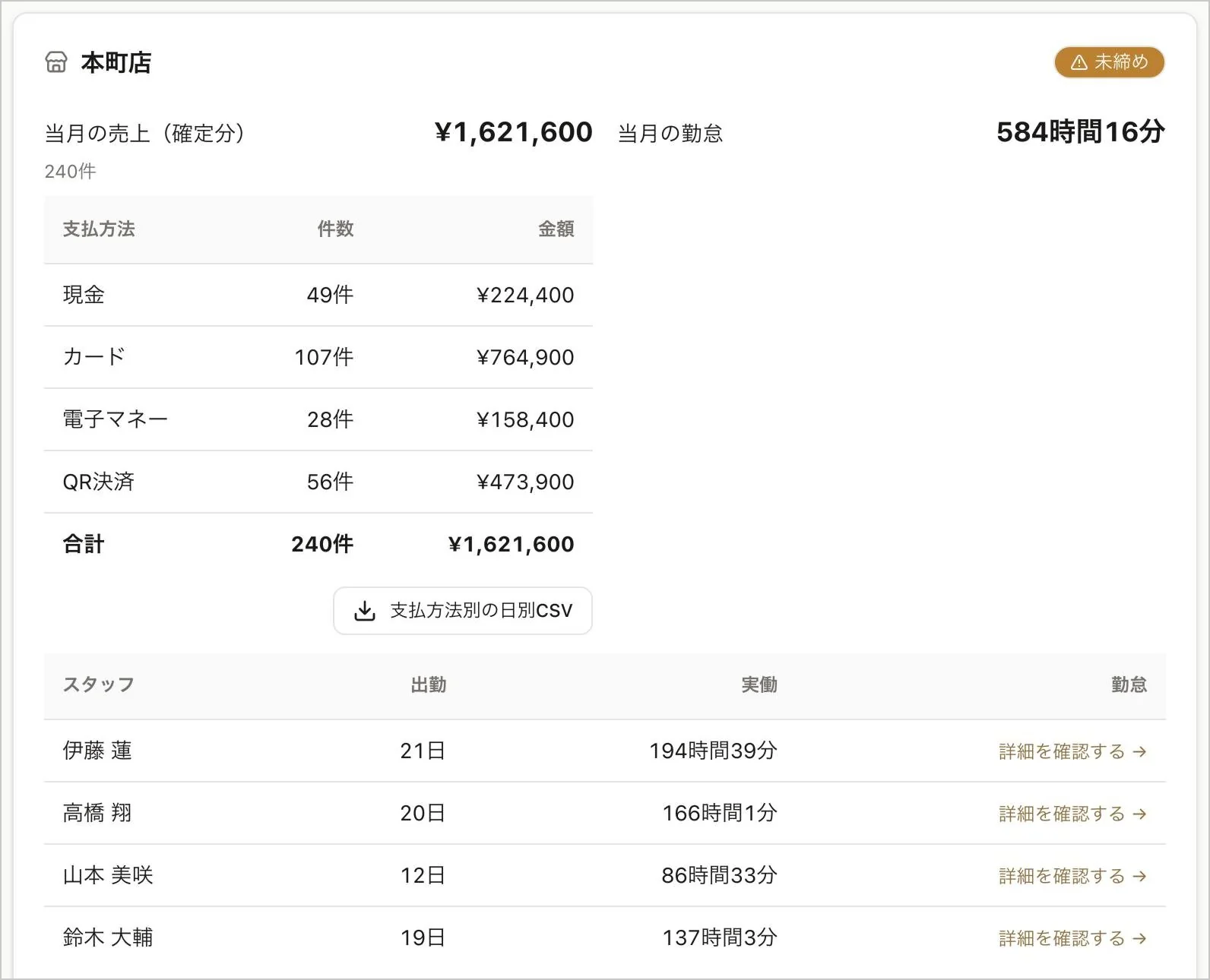Click the download icon on CSV button
Image resolution: width=1210 pixels, height=980 pixels.
pos(365,611)
